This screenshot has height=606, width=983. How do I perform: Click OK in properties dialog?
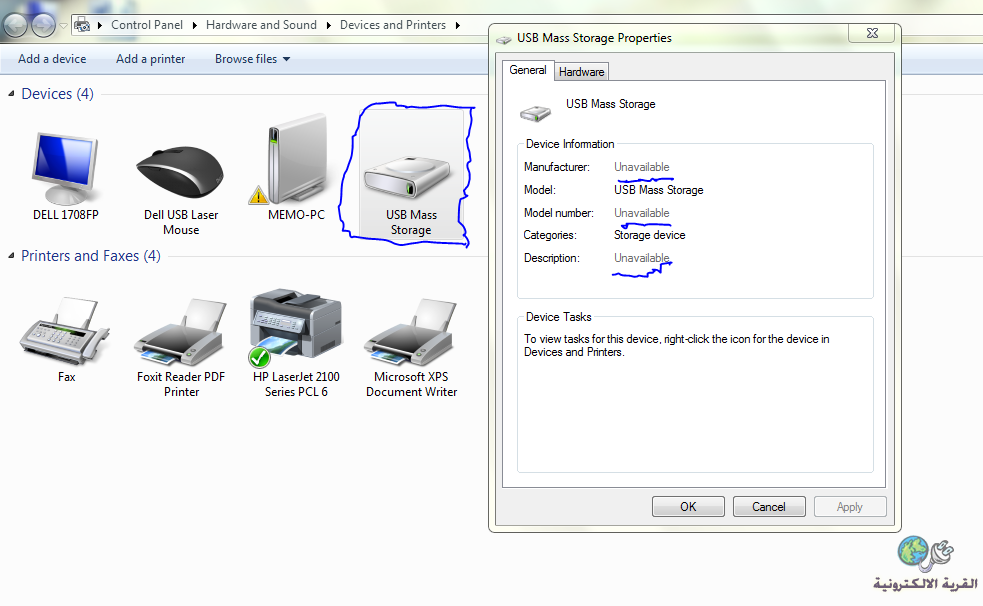coord(688,506)
